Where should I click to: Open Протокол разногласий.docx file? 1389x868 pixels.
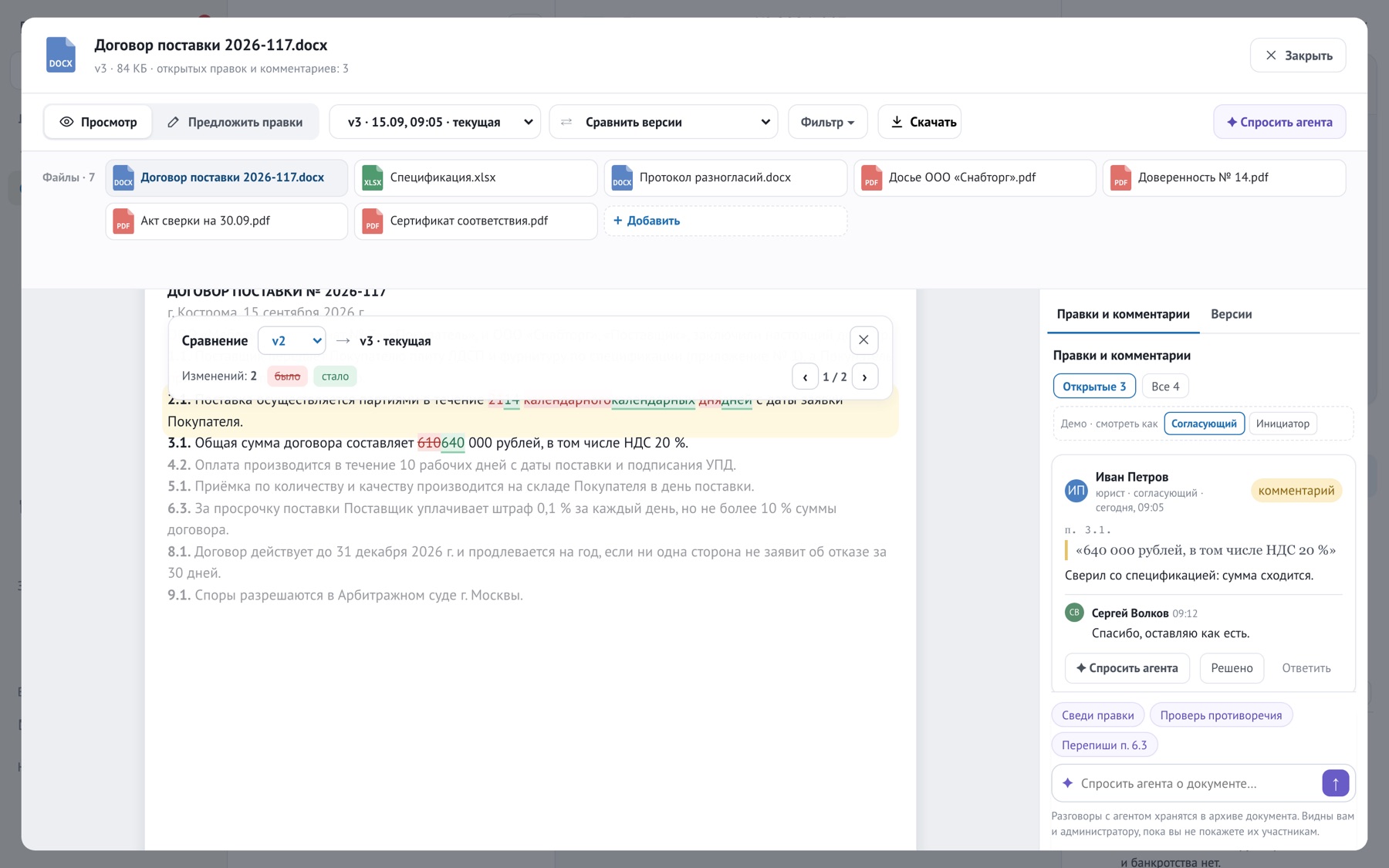[x=725, y=177]
